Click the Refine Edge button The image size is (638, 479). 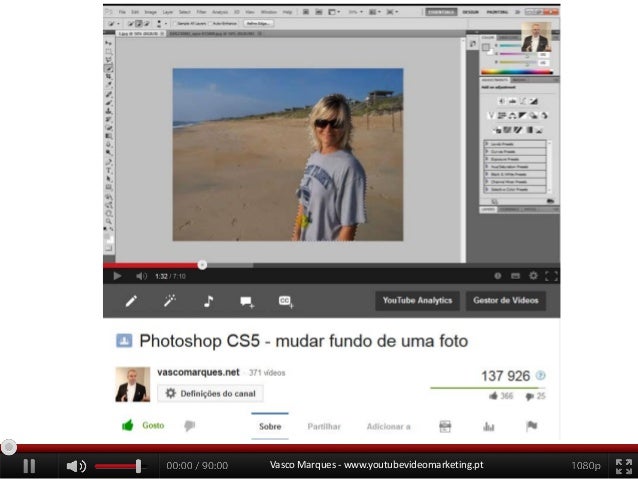(x=258, y=23)
